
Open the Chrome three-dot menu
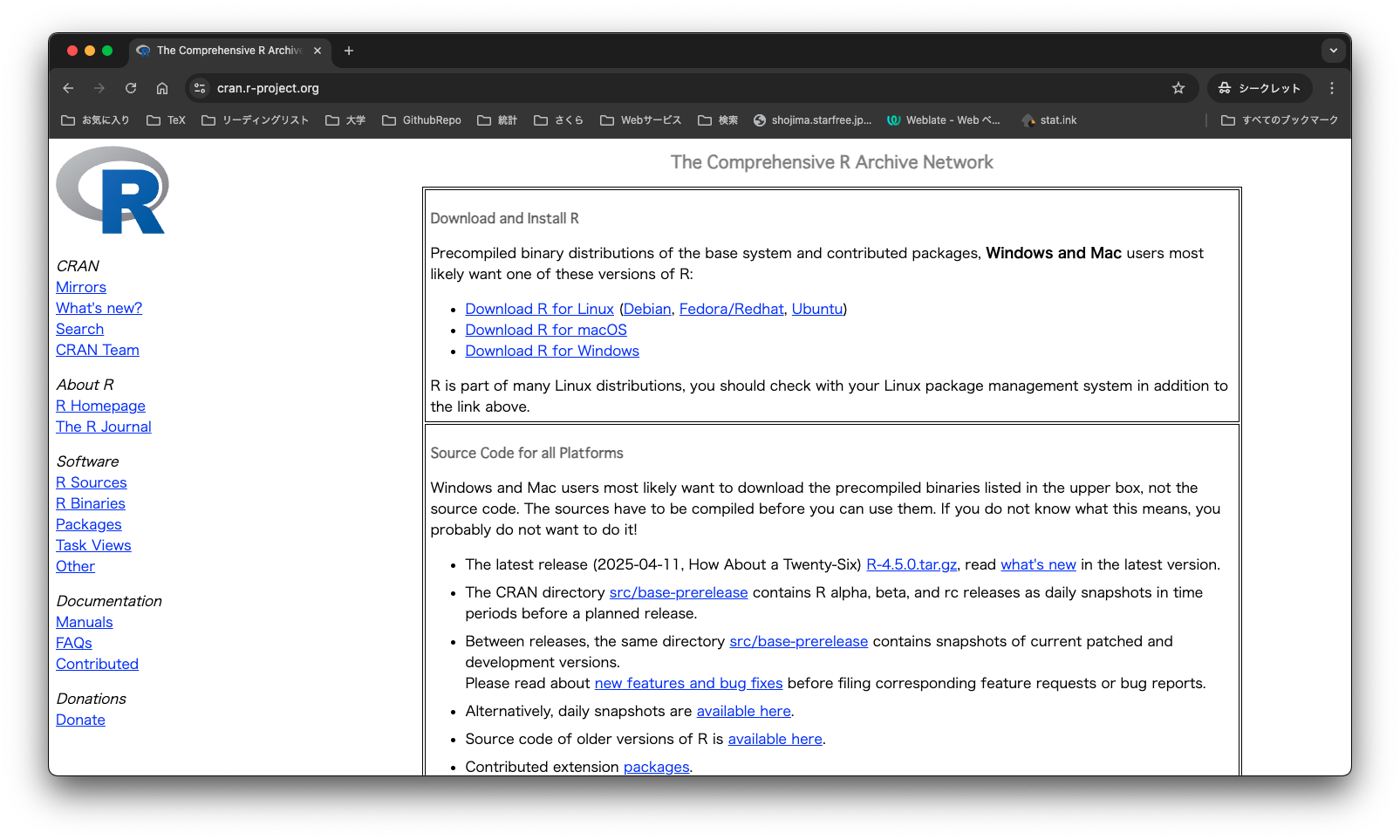[x=1332, y=88]
